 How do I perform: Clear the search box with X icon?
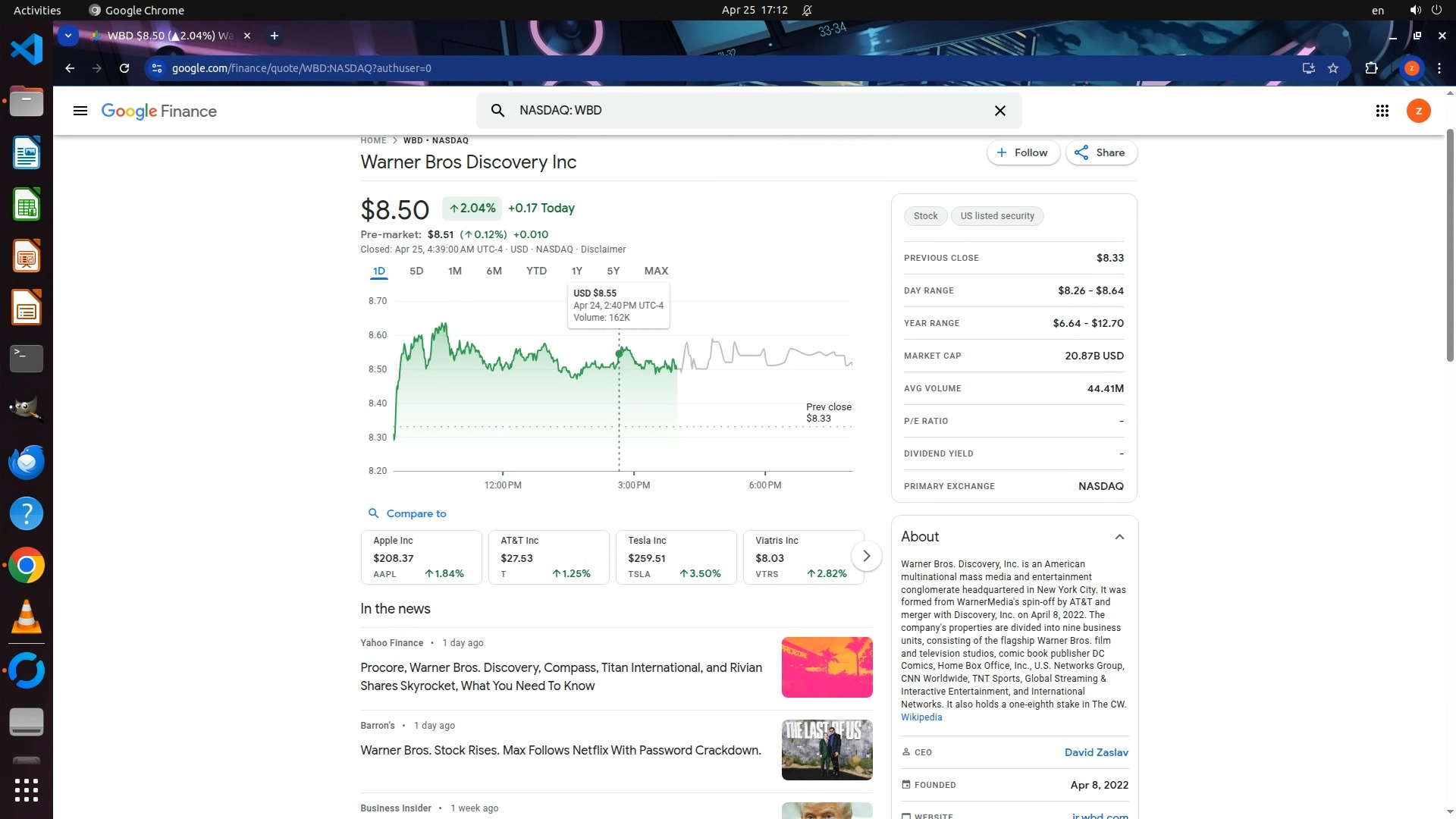pyautogui.click(x=999, y=111)
